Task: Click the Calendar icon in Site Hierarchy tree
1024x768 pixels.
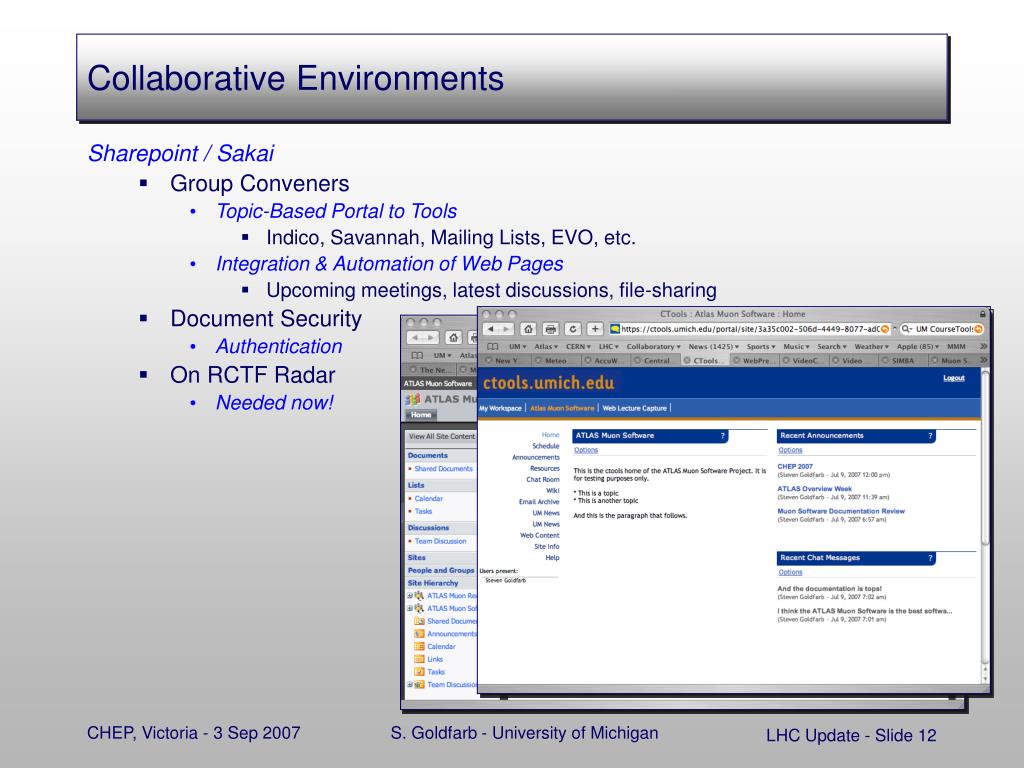Action: [419, 647]
